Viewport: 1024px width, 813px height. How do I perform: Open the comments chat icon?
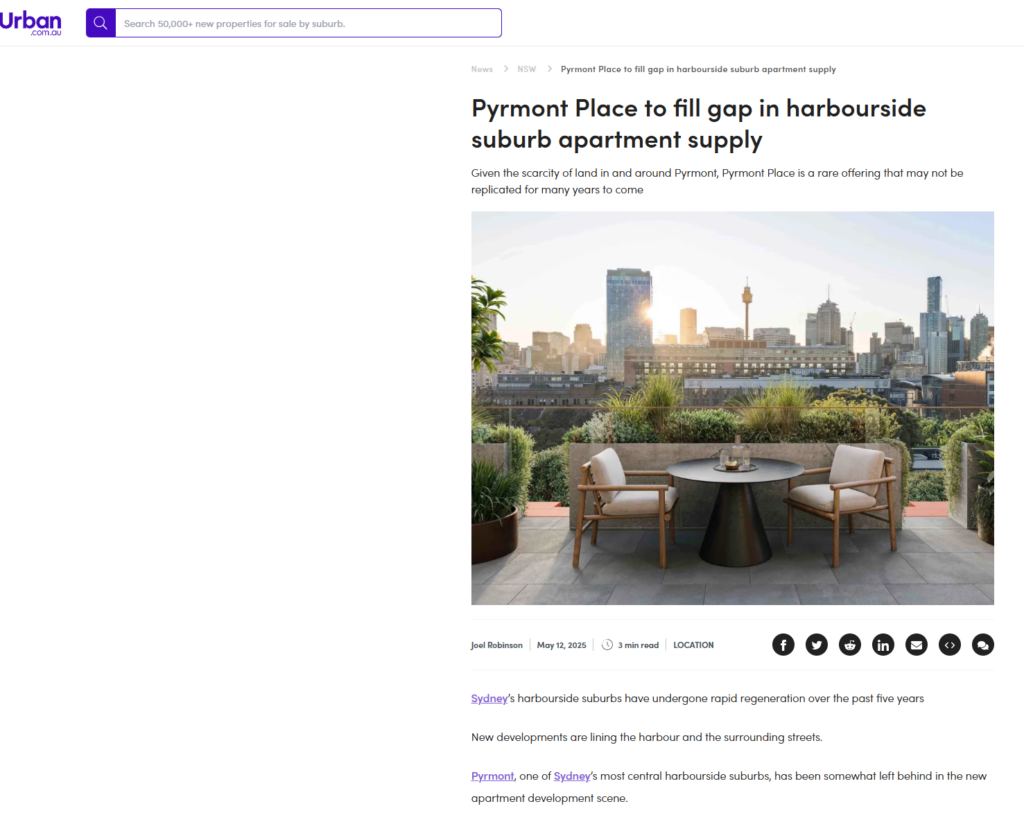point(983,645)
